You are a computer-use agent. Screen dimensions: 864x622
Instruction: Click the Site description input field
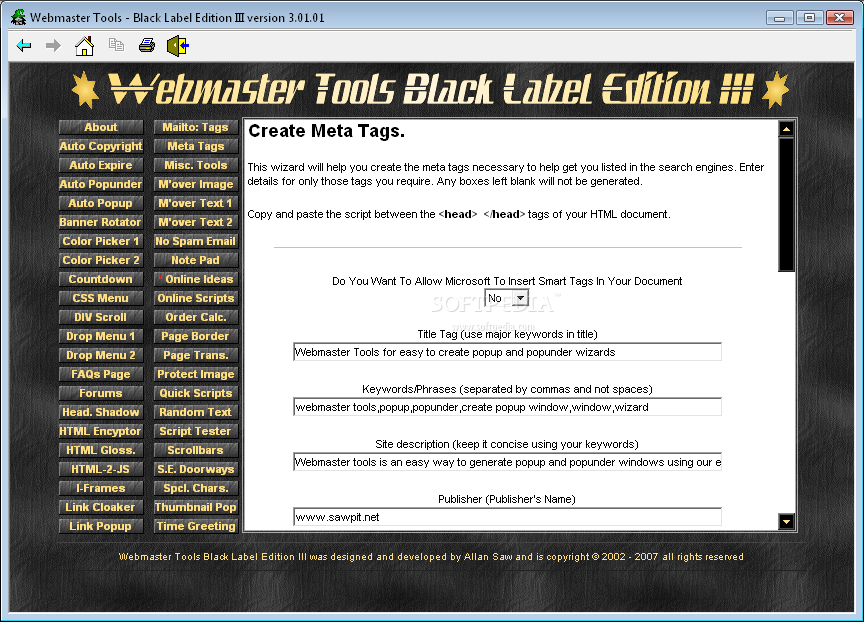coord(507,462)
